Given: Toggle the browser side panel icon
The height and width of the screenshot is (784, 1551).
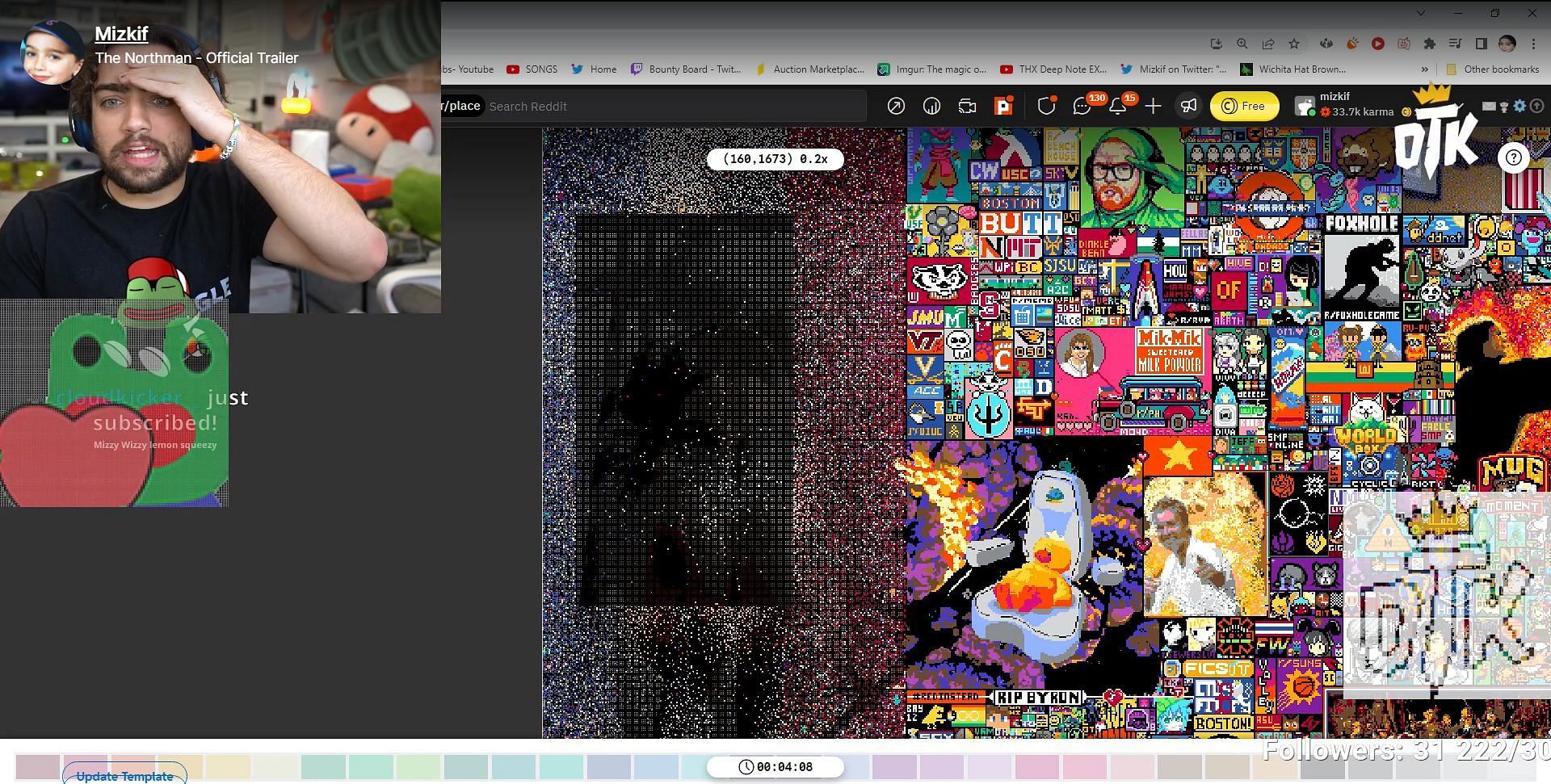Looking at the screenshot, I should pos(1481,44).
